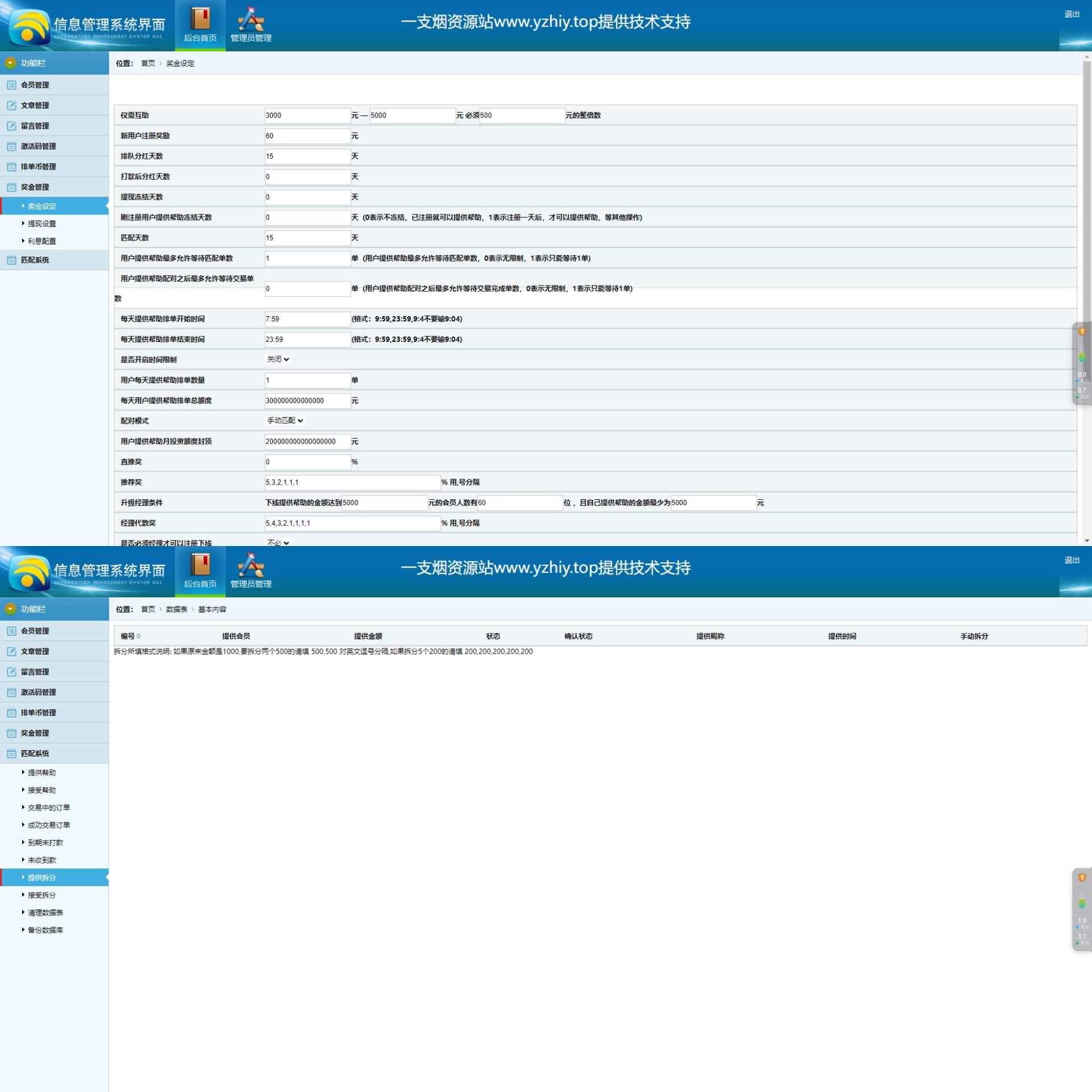Click 留言管理 sidebar icon on 奖金设定 page
This screenshot has width=1092, height=1092.
(11, 126)
